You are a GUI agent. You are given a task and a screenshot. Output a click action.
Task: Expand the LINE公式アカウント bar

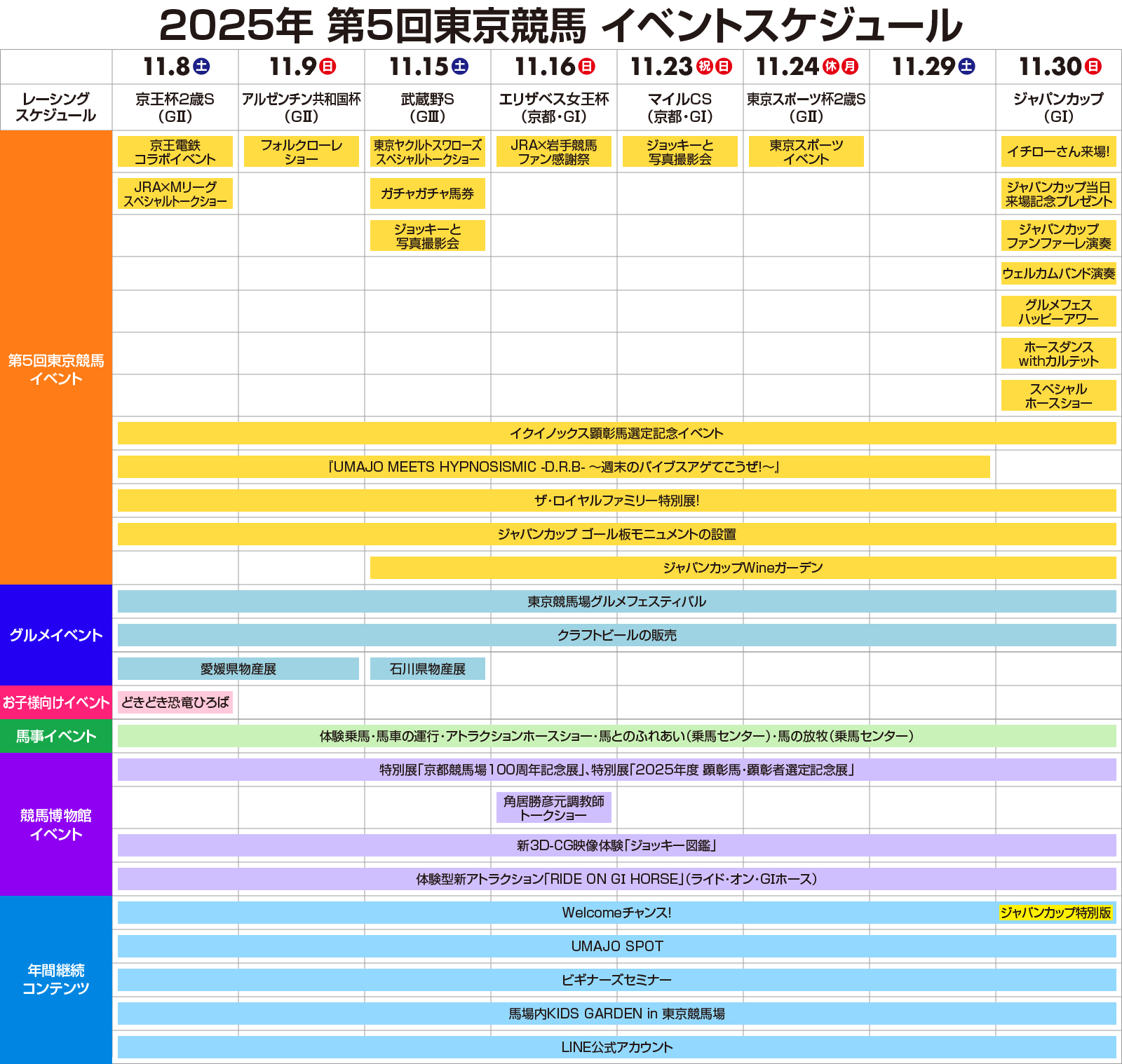click(x=617, y=1047)
